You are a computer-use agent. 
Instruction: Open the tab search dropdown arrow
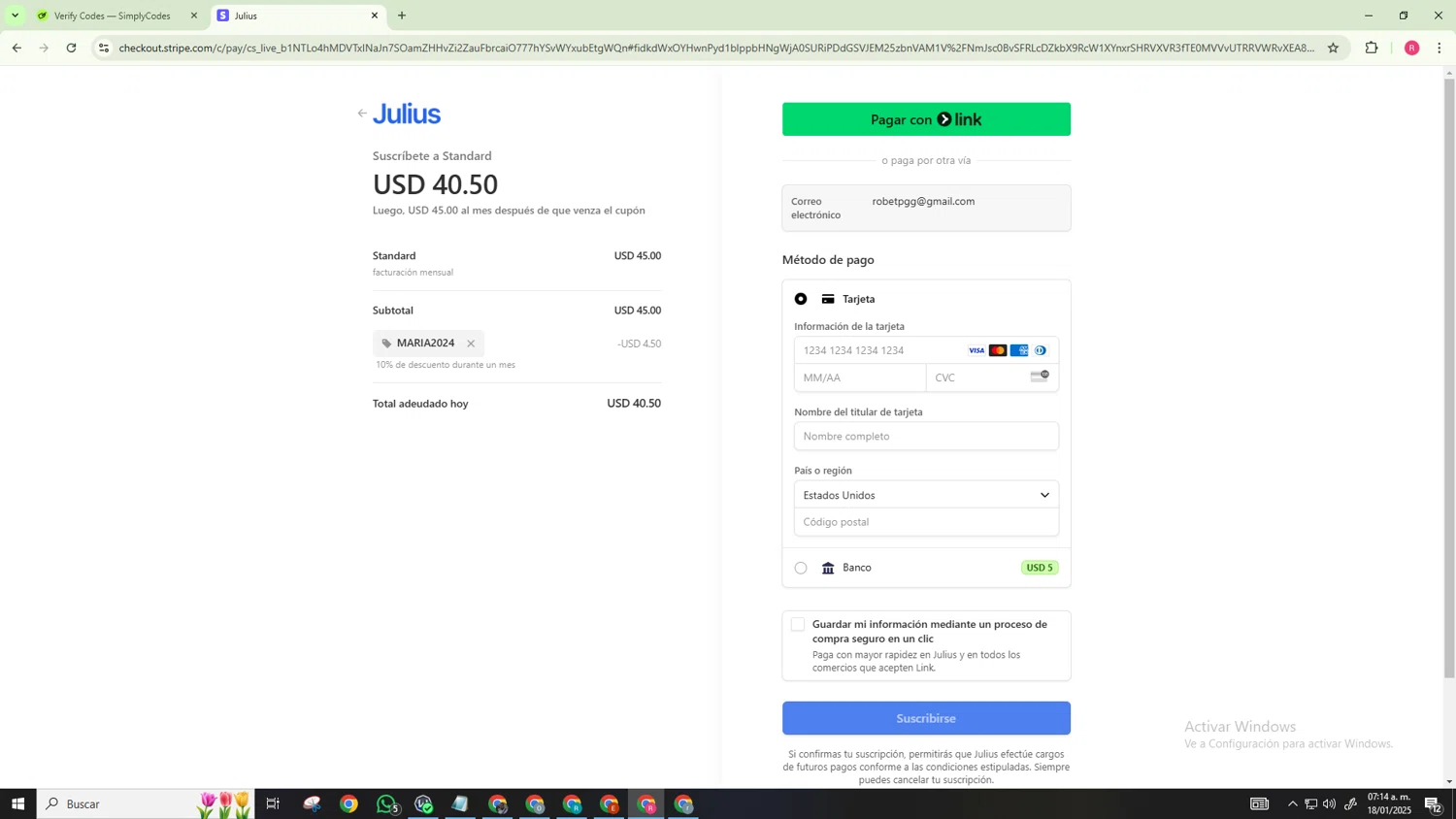tap(15, 16)
